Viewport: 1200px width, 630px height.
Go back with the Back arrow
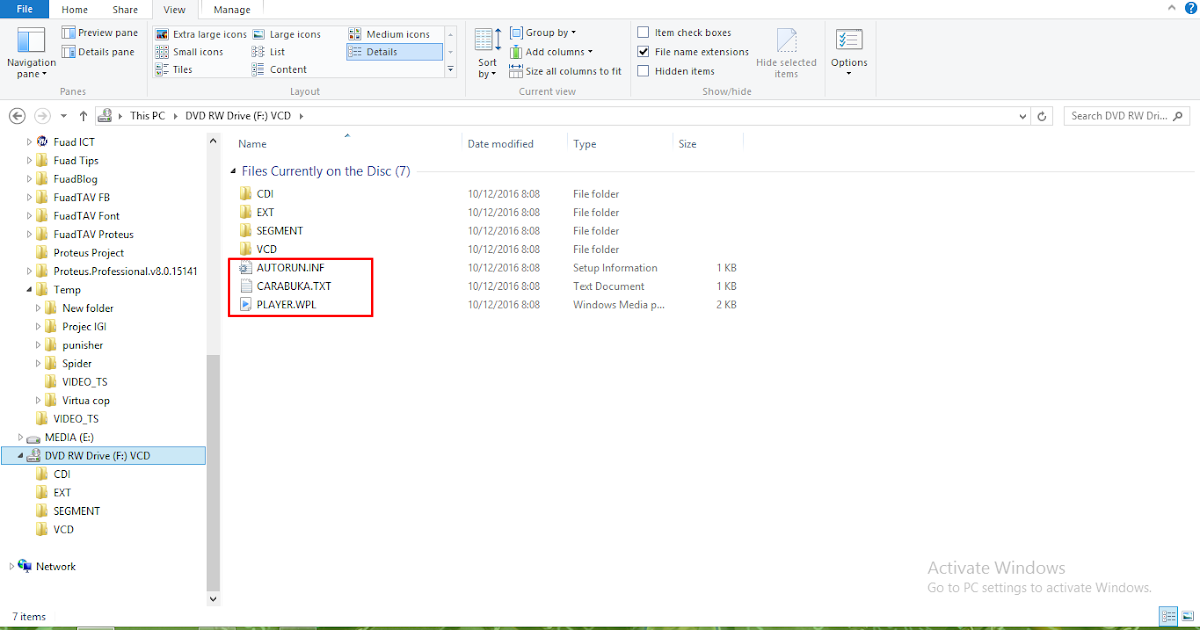pyautogui.click(x=17, y=116)
